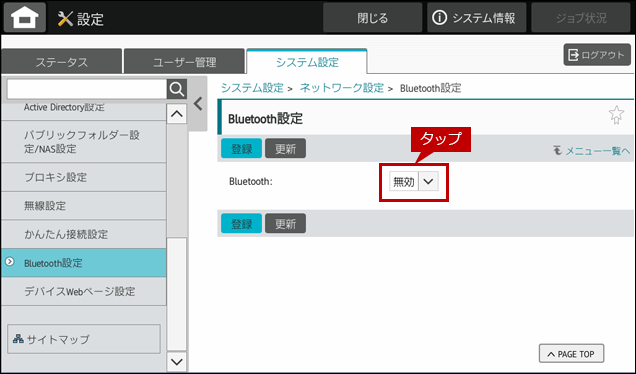Image resolution: width=636 pixels, height=374 pixels.
Task: Click the top 登録 button
Action: (x=241, y=149)
